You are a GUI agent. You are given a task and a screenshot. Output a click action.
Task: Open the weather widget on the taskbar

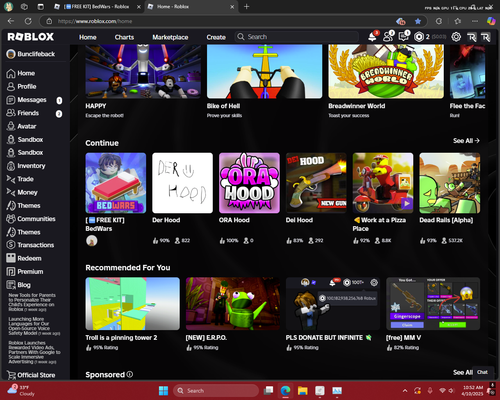[21, 390]
